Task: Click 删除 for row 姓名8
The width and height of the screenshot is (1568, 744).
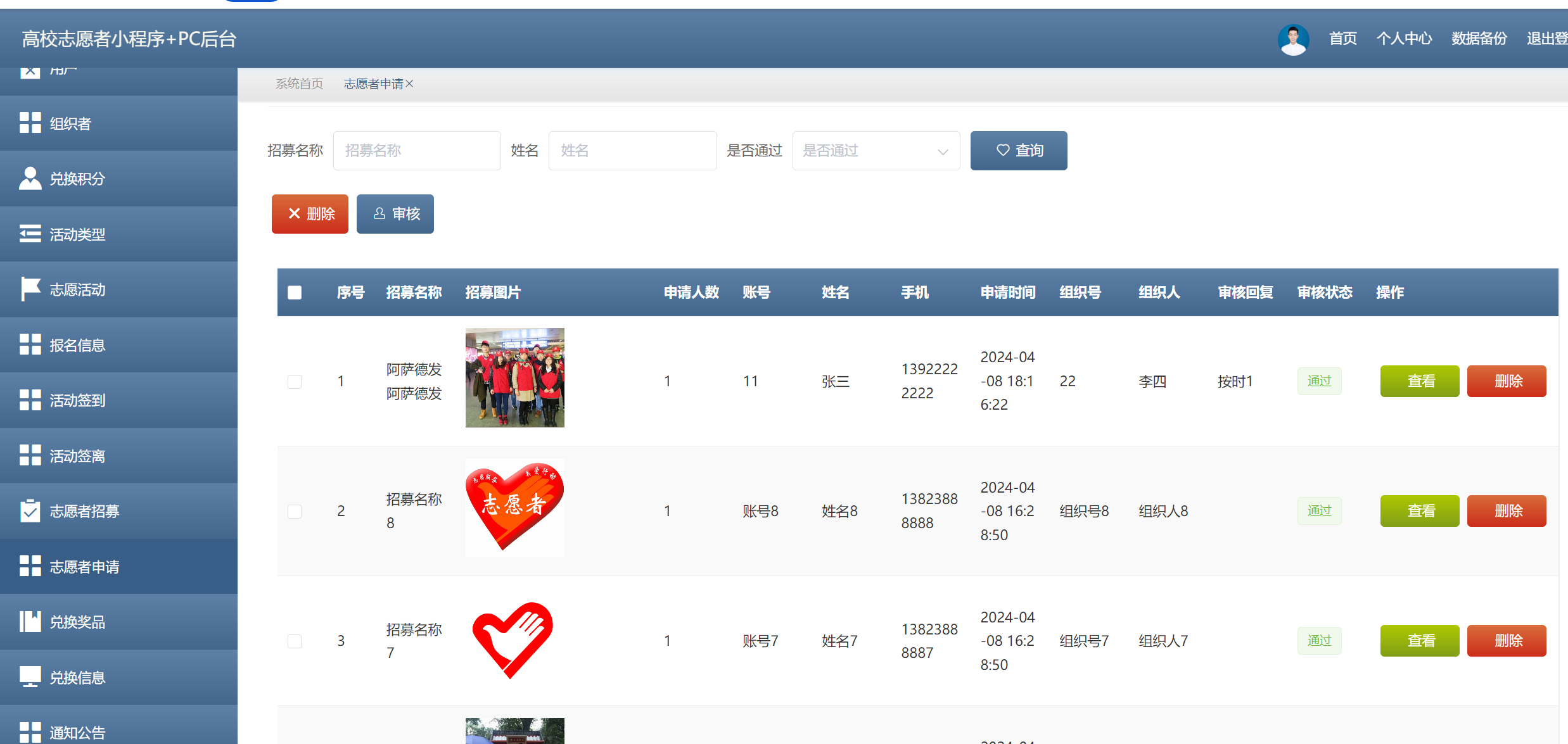Action: coord(1507,511)
